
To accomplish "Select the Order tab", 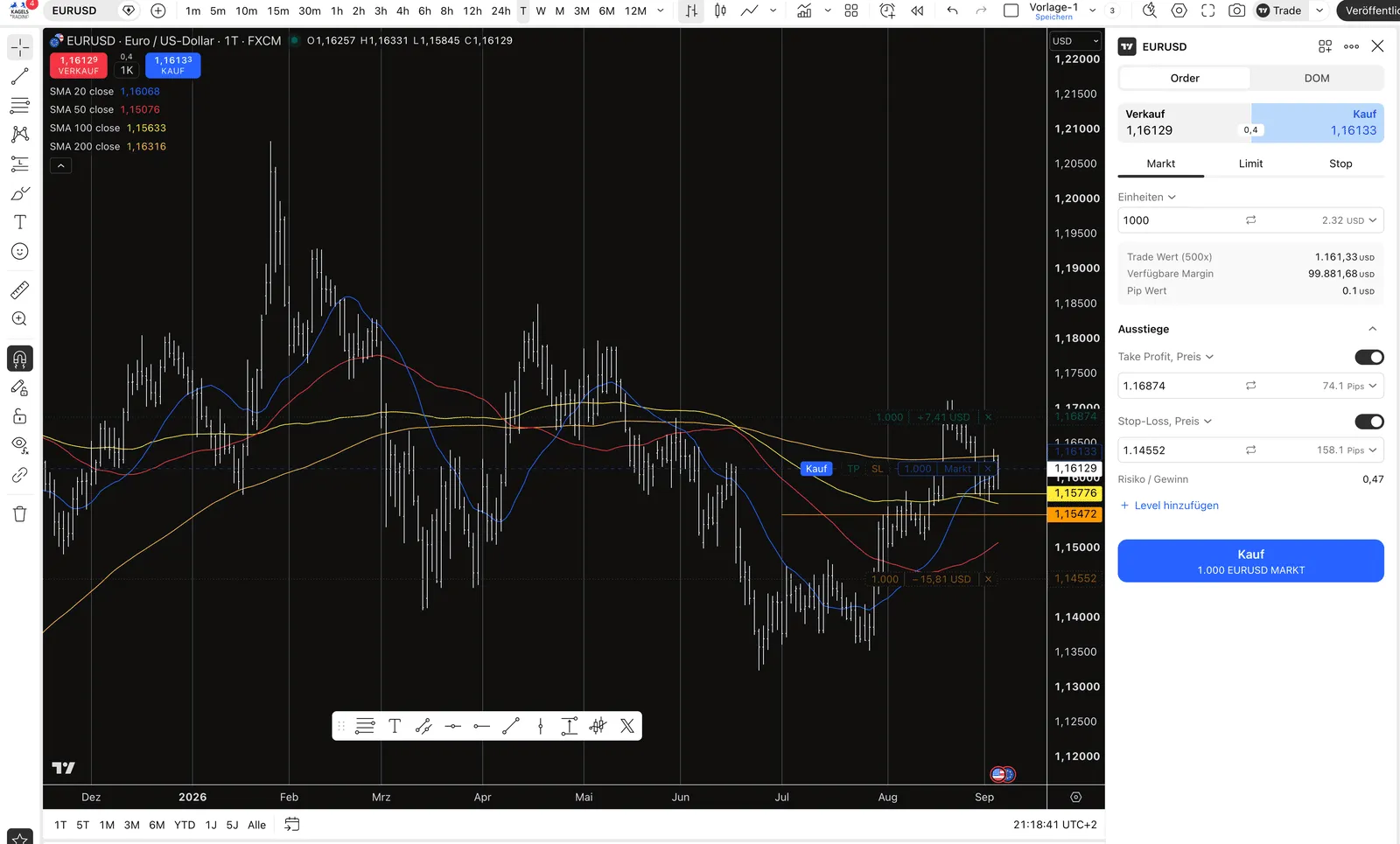I will click(x=1185, y=78).
